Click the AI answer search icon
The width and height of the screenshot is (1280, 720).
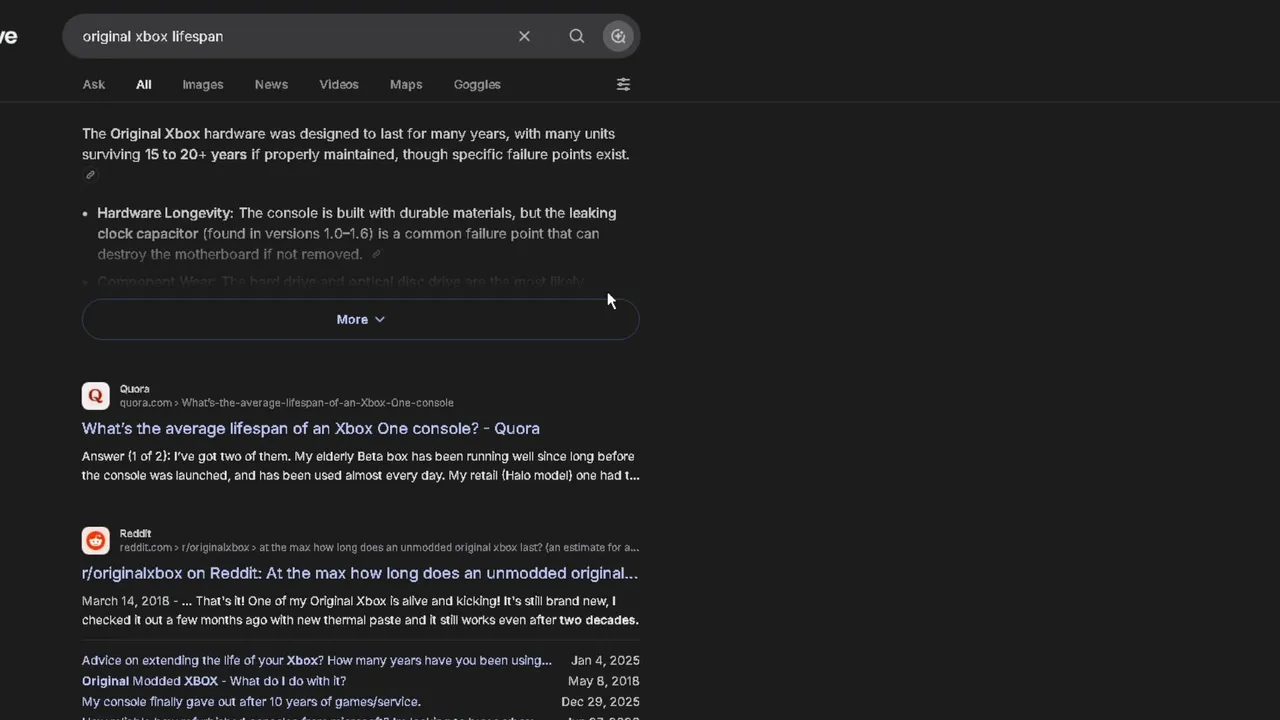(618, 36)
